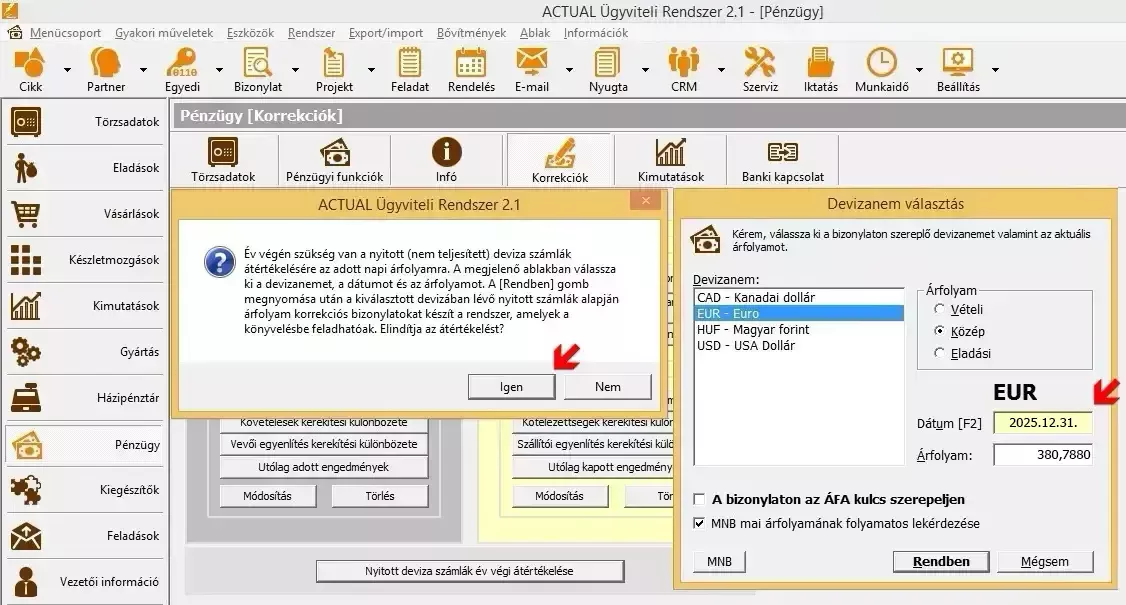
Task: Enable ÁFA kulcs on the document checkbox
Action: point(700,499)
